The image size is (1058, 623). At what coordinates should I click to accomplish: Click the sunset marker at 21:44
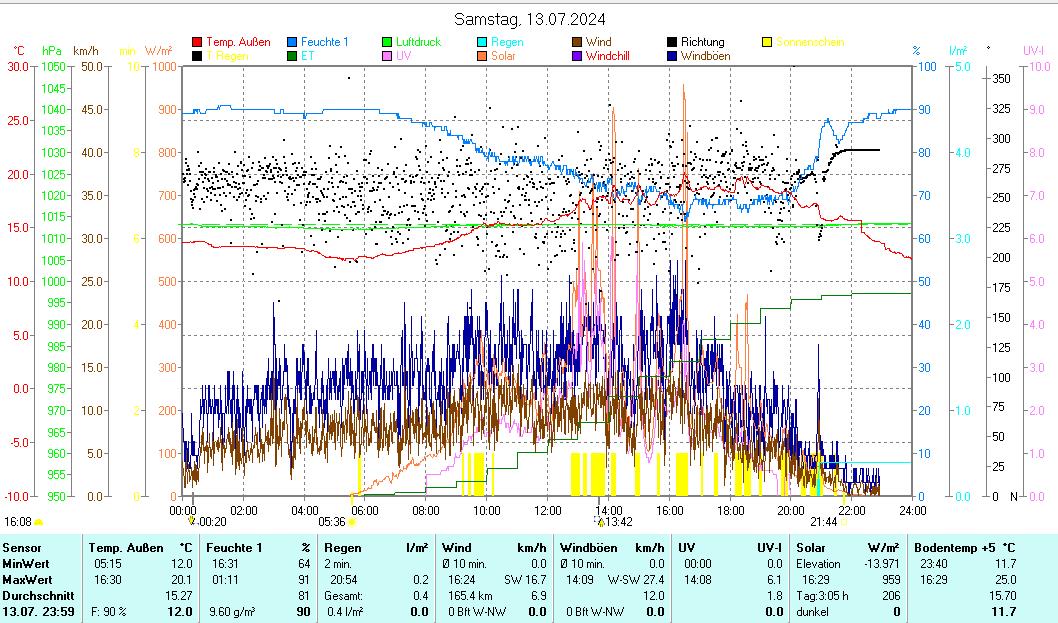pos(843,521)
